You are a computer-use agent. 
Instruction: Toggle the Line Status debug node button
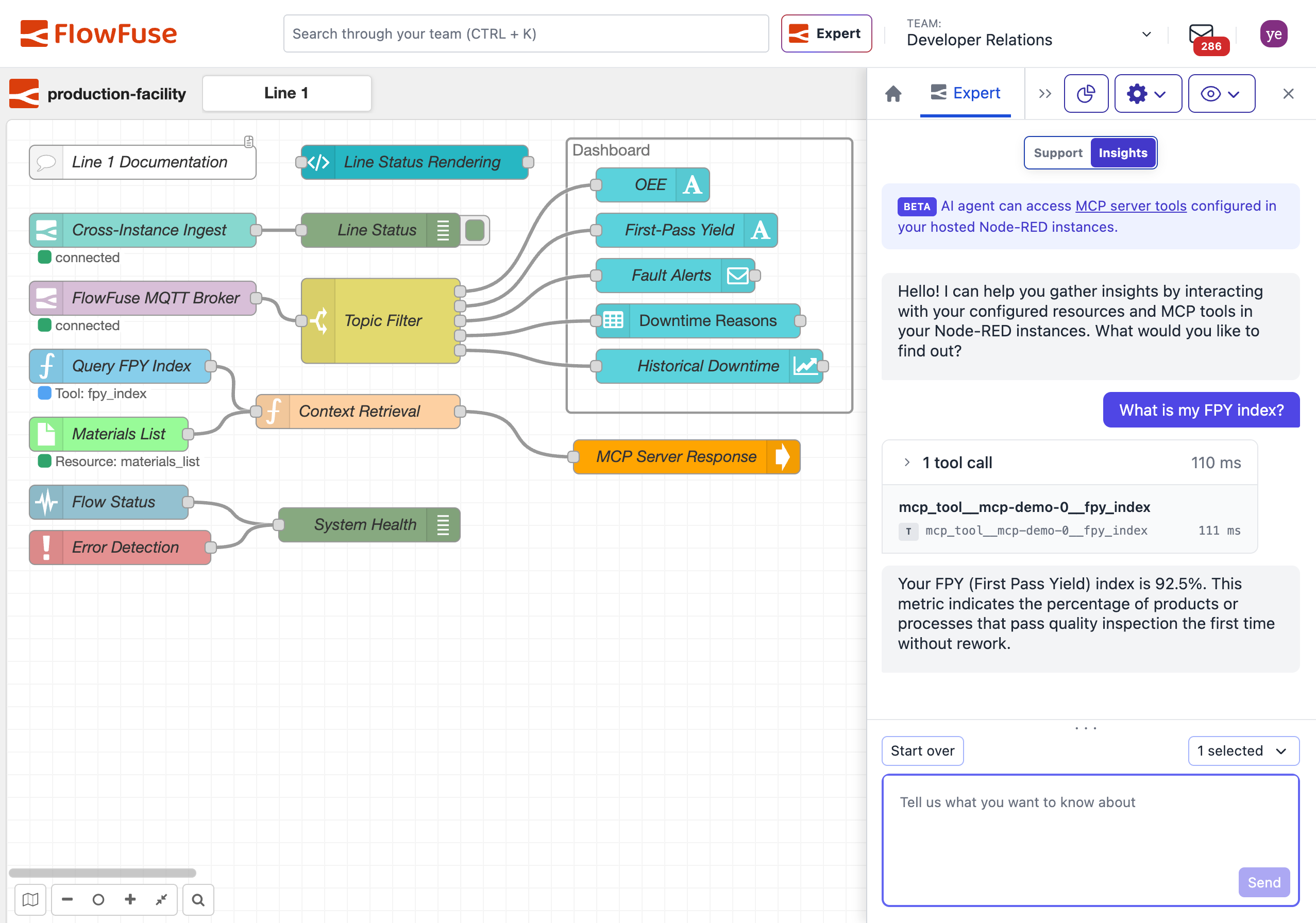475,230
